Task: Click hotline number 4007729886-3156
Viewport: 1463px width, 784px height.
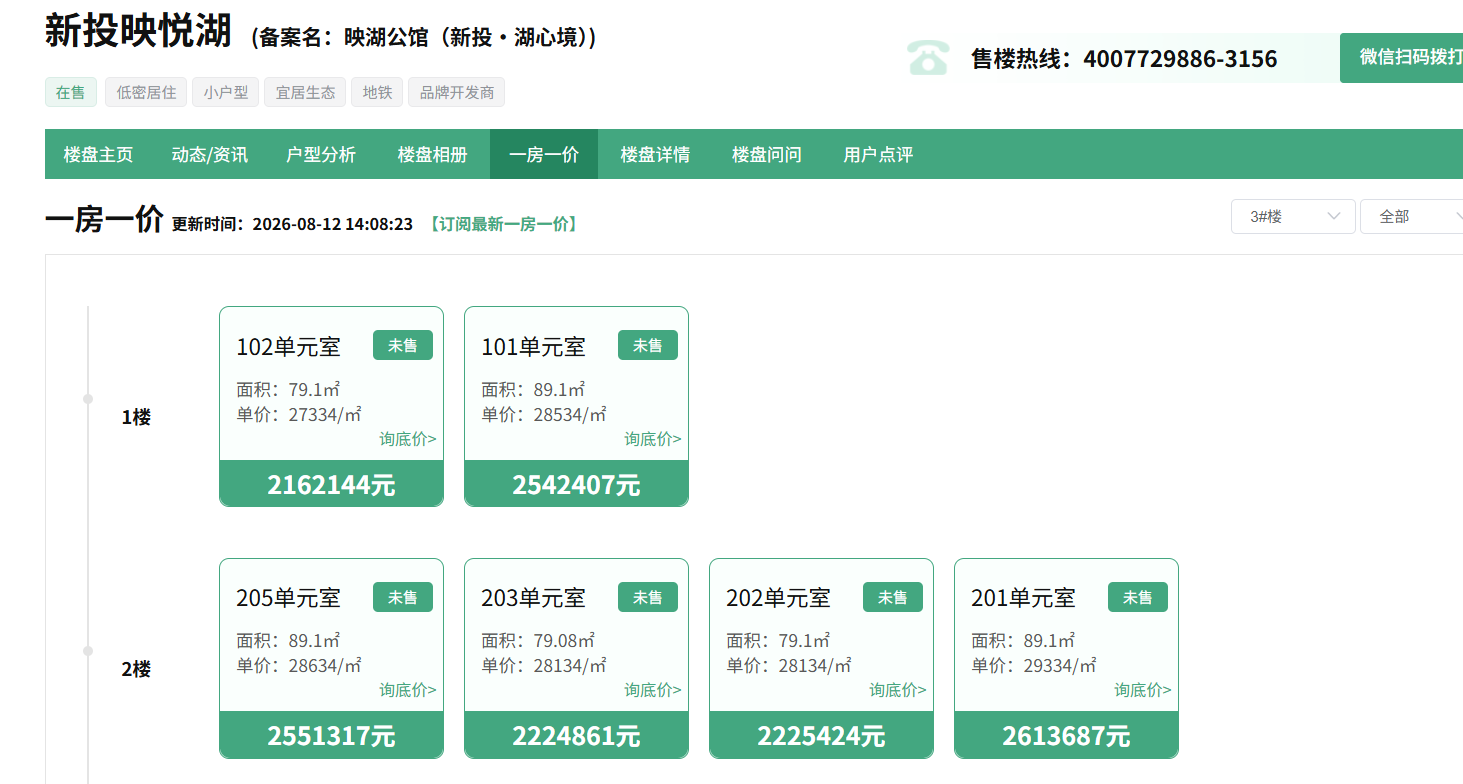Action: [x=1180, y=59]
